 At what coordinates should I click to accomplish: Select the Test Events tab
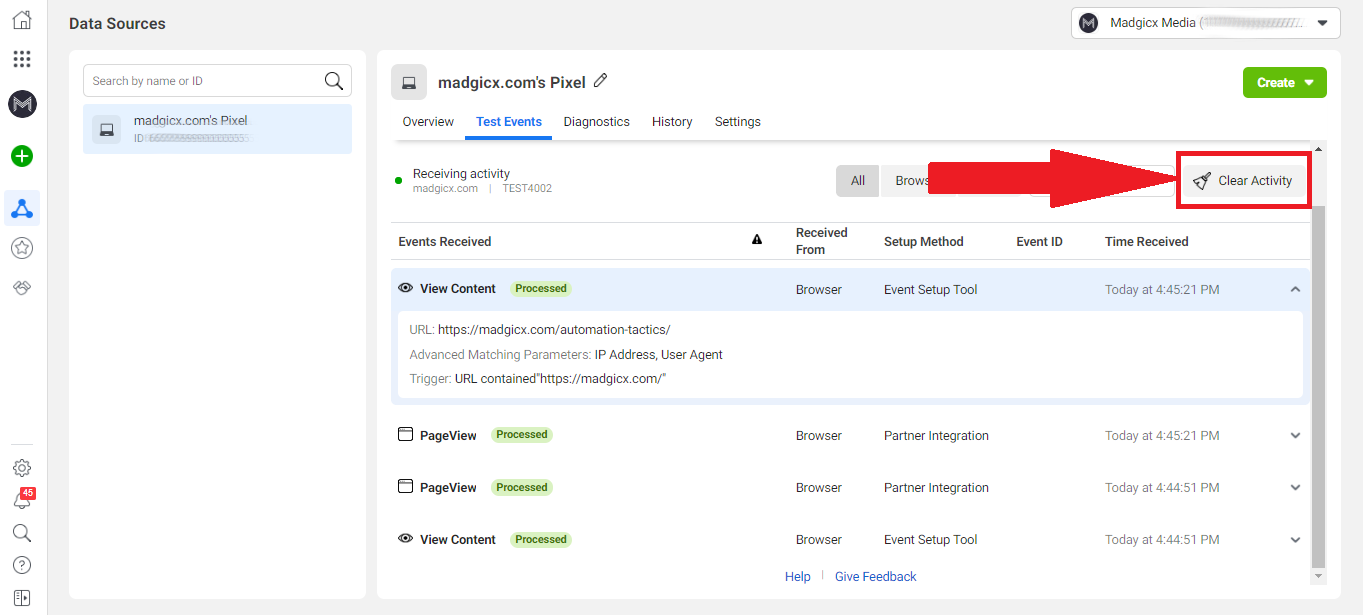(x=509, y=122)
